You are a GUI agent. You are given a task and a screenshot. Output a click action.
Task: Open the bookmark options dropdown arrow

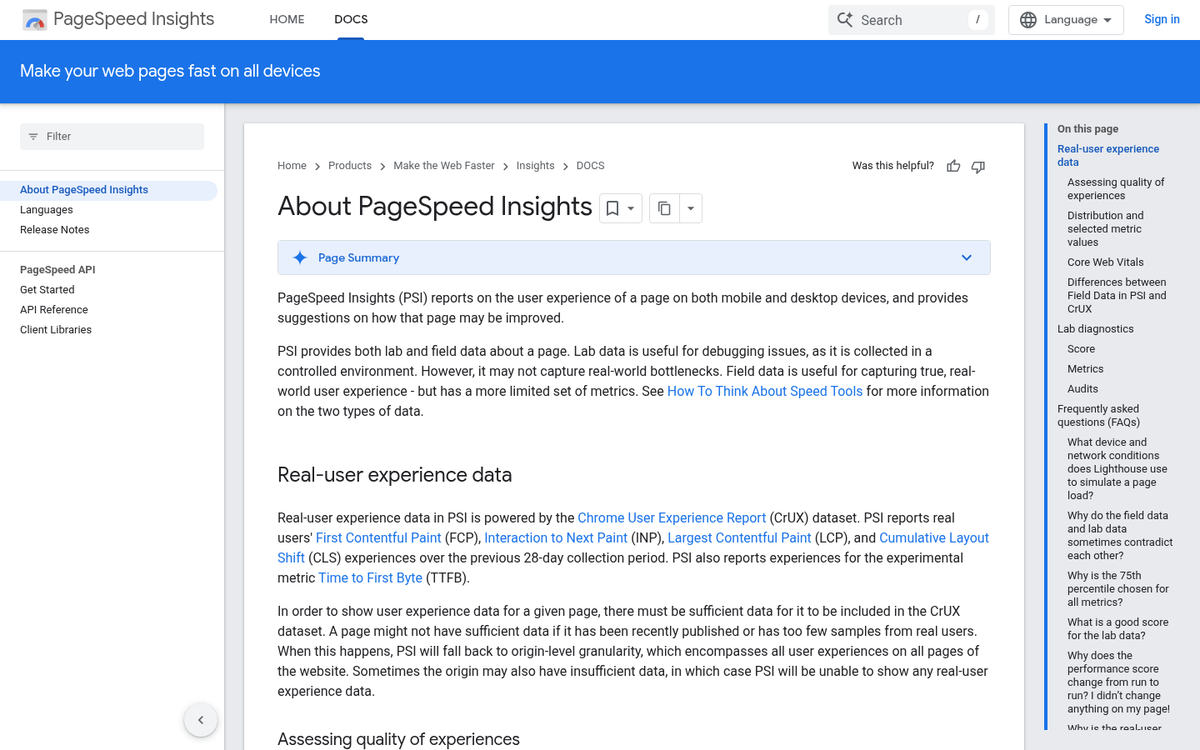pos(630,207)
